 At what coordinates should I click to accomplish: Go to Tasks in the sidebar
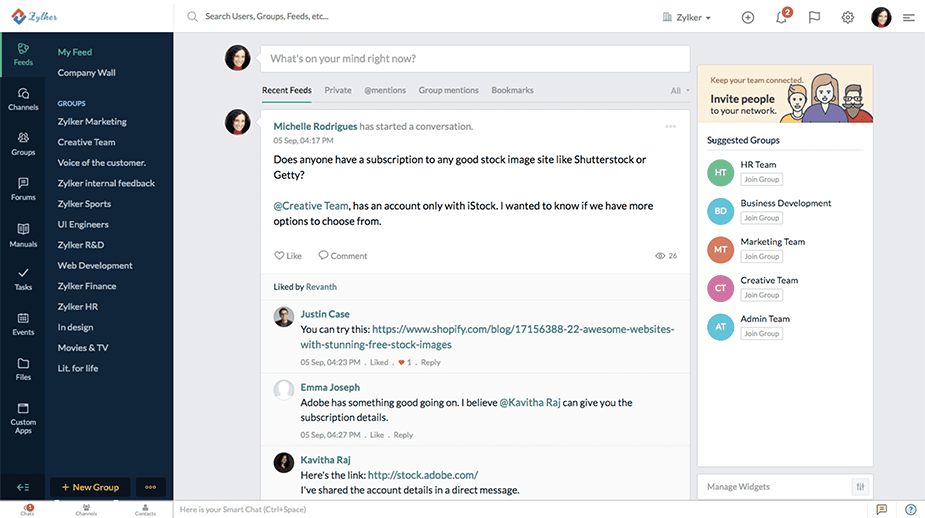point(23,278)
